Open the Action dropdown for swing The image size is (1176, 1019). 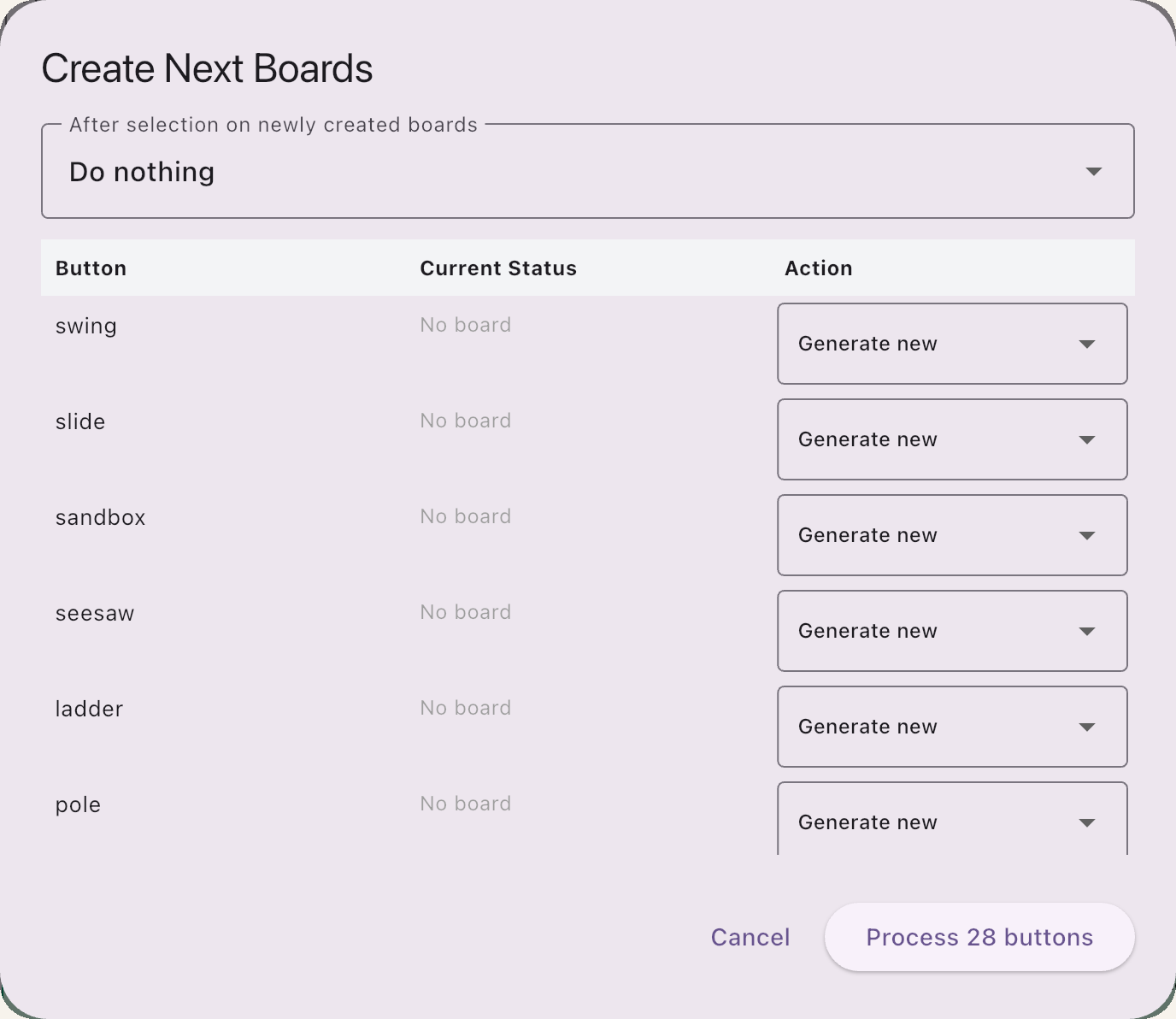point(952,344)
